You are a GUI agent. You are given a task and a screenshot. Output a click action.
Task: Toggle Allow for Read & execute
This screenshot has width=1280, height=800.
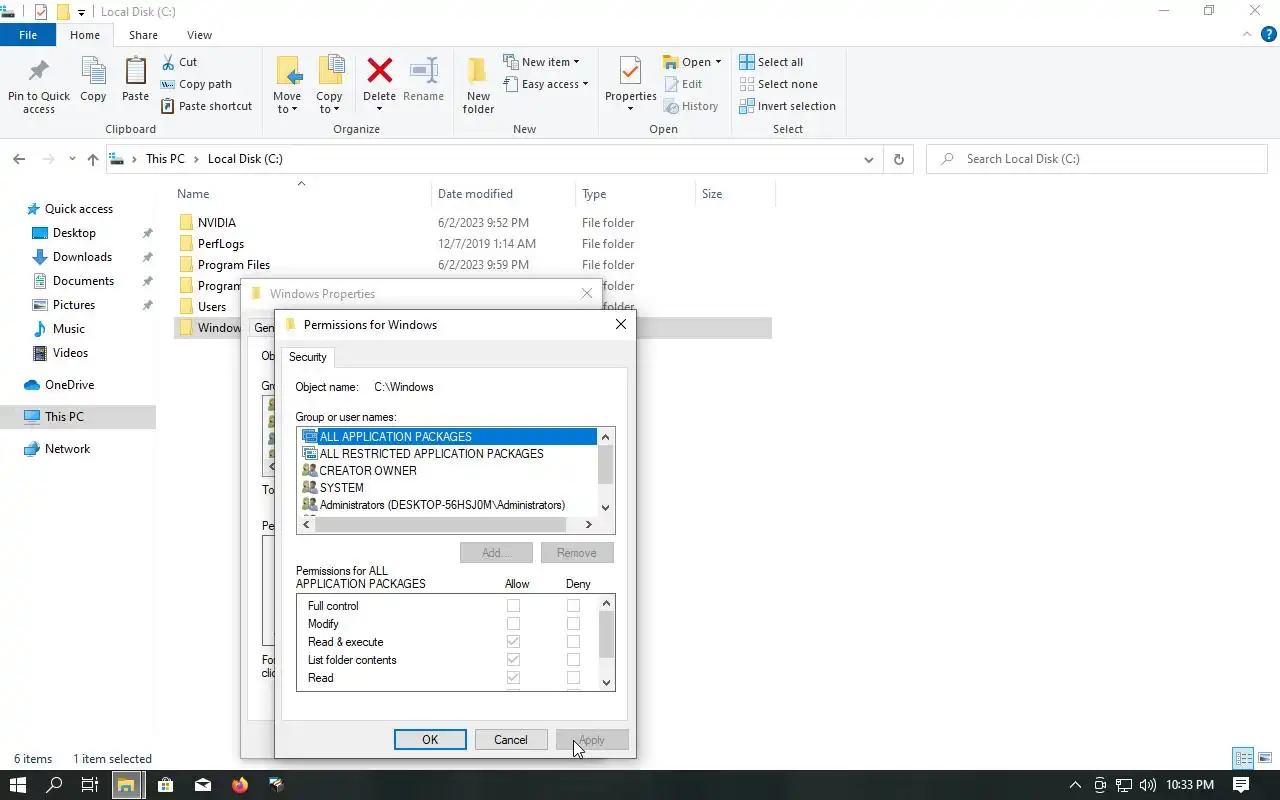click(x=513, y=642)
